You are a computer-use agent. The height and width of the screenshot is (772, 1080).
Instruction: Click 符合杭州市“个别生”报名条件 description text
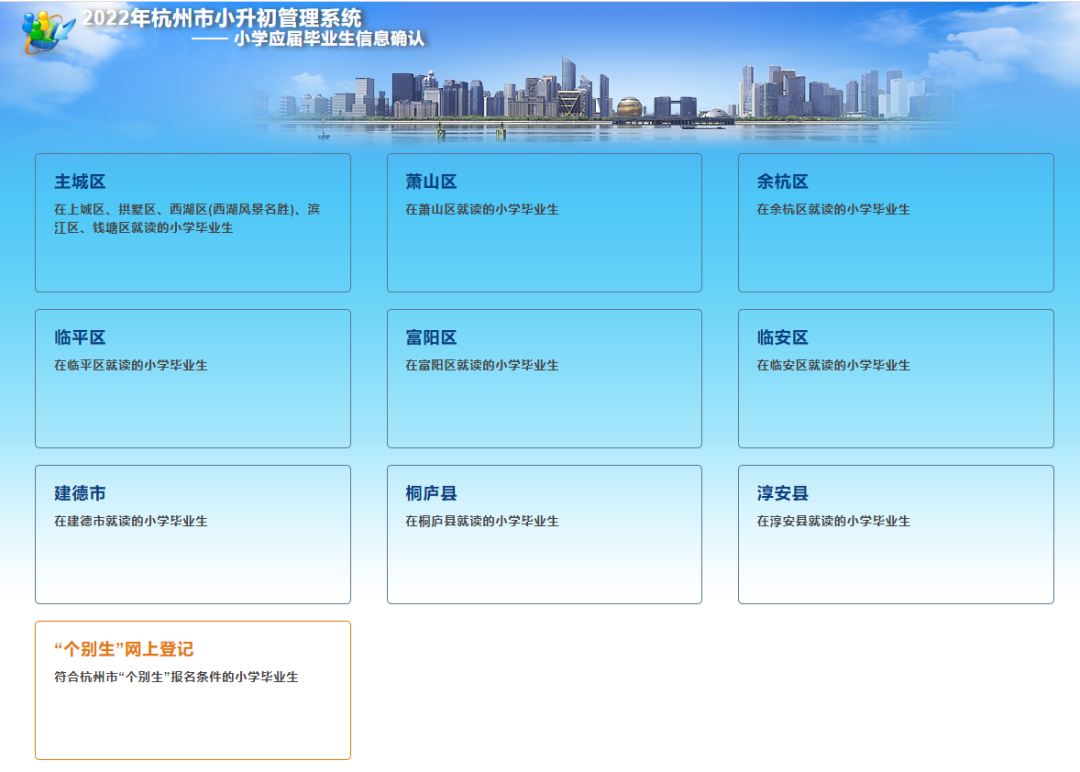[x=176, y=677]
